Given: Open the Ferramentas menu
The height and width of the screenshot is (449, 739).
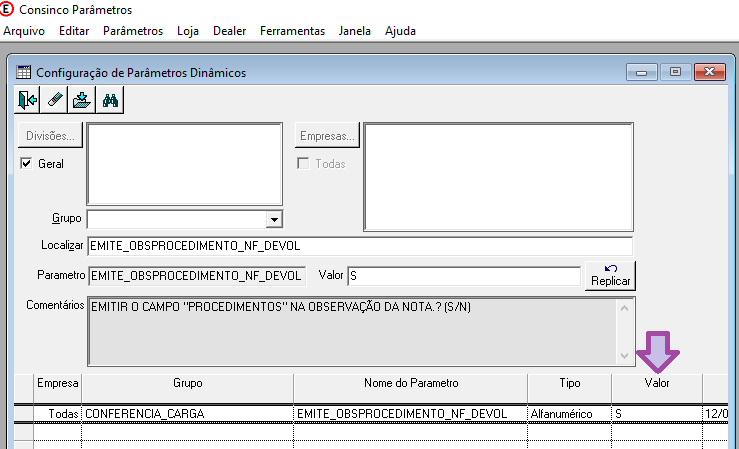Looking at the screenshot, I should point(292,31).
